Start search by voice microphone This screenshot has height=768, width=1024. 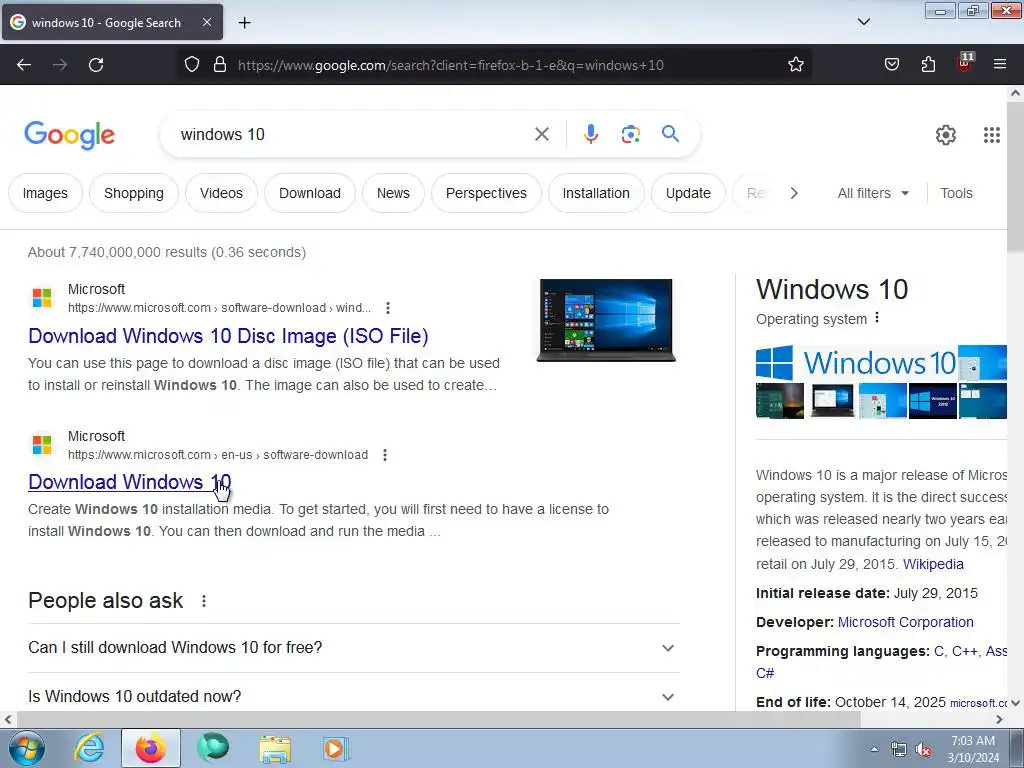tap(590, 134)
